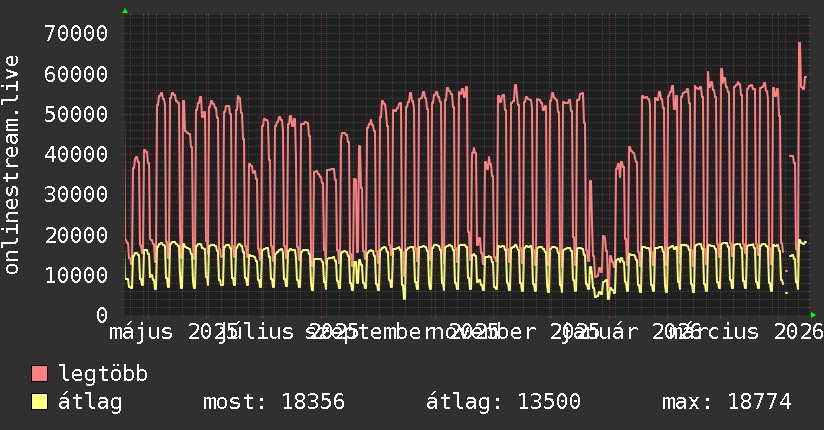Click the 30000 y-axis label

pyautogui.click(x=76, y=194)
